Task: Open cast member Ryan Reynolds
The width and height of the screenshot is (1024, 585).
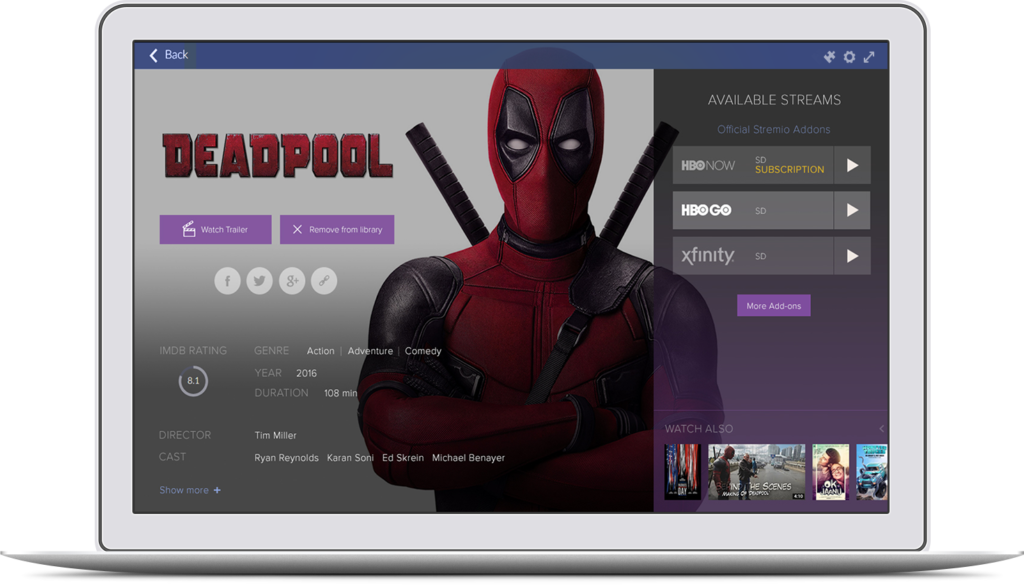Action: pyautogui.click(x=287, y=458)
